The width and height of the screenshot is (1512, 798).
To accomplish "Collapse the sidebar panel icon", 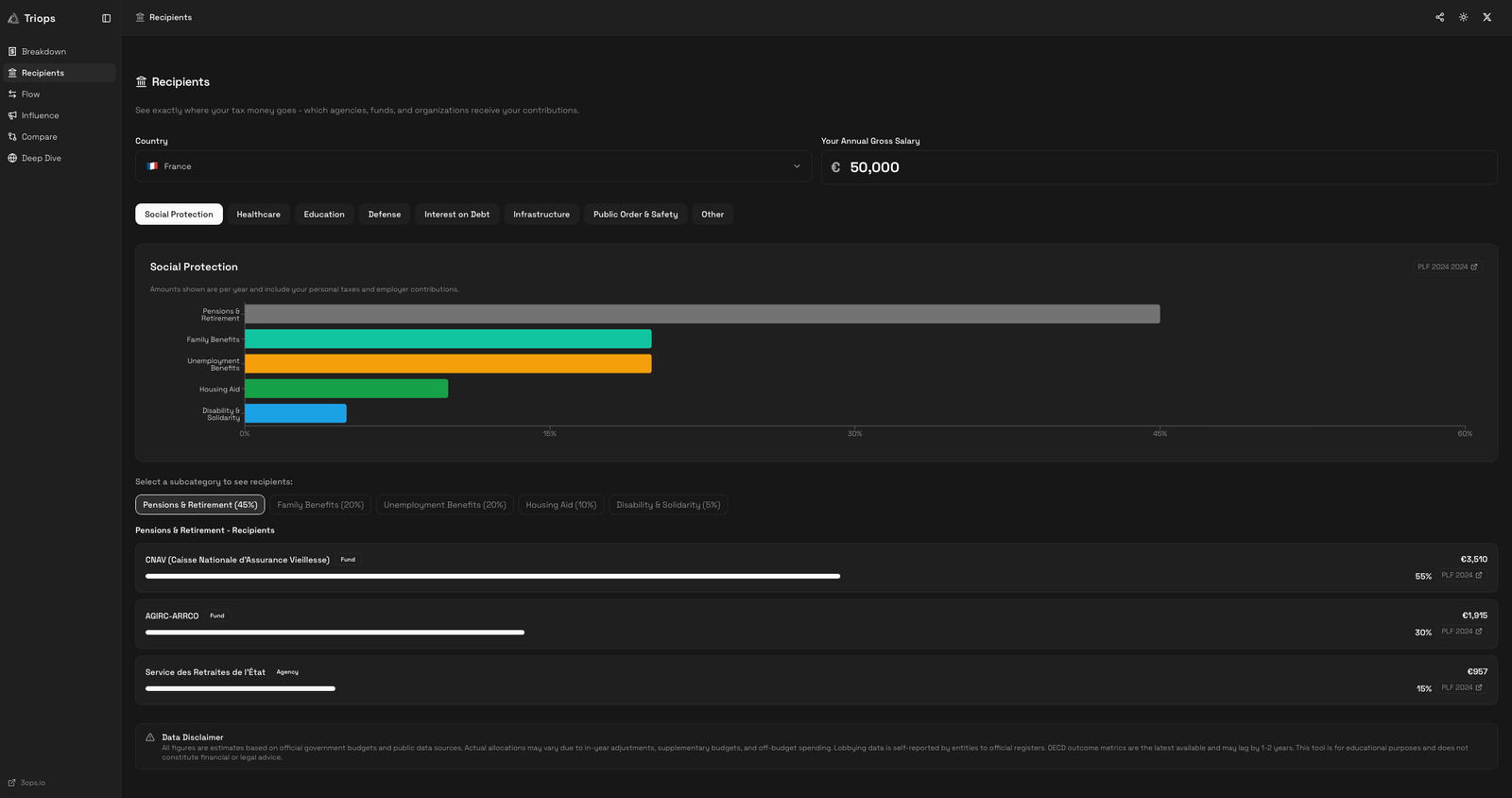I will click(x=106, y=18).
